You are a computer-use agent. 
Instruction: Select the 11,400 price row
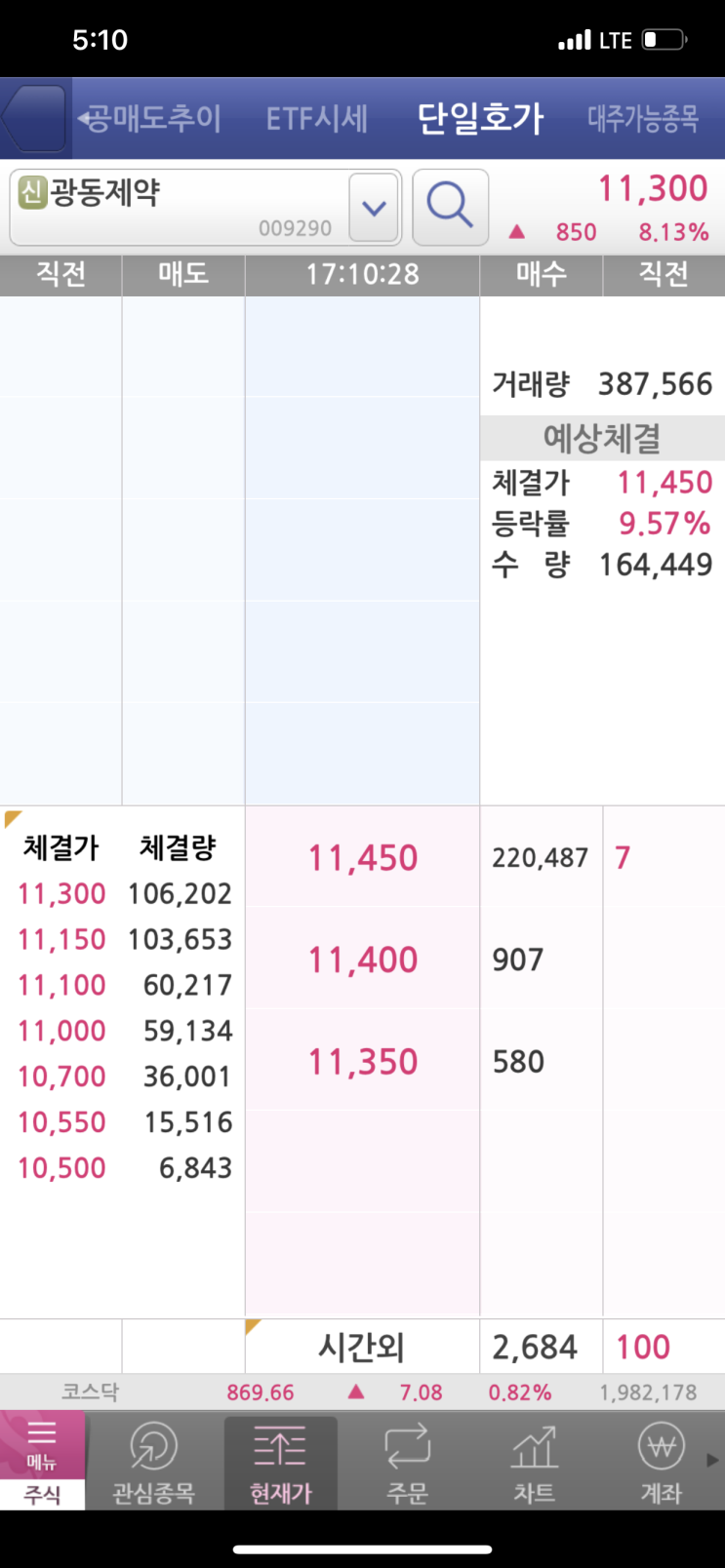pyautogui.click(x=363, y=960)
